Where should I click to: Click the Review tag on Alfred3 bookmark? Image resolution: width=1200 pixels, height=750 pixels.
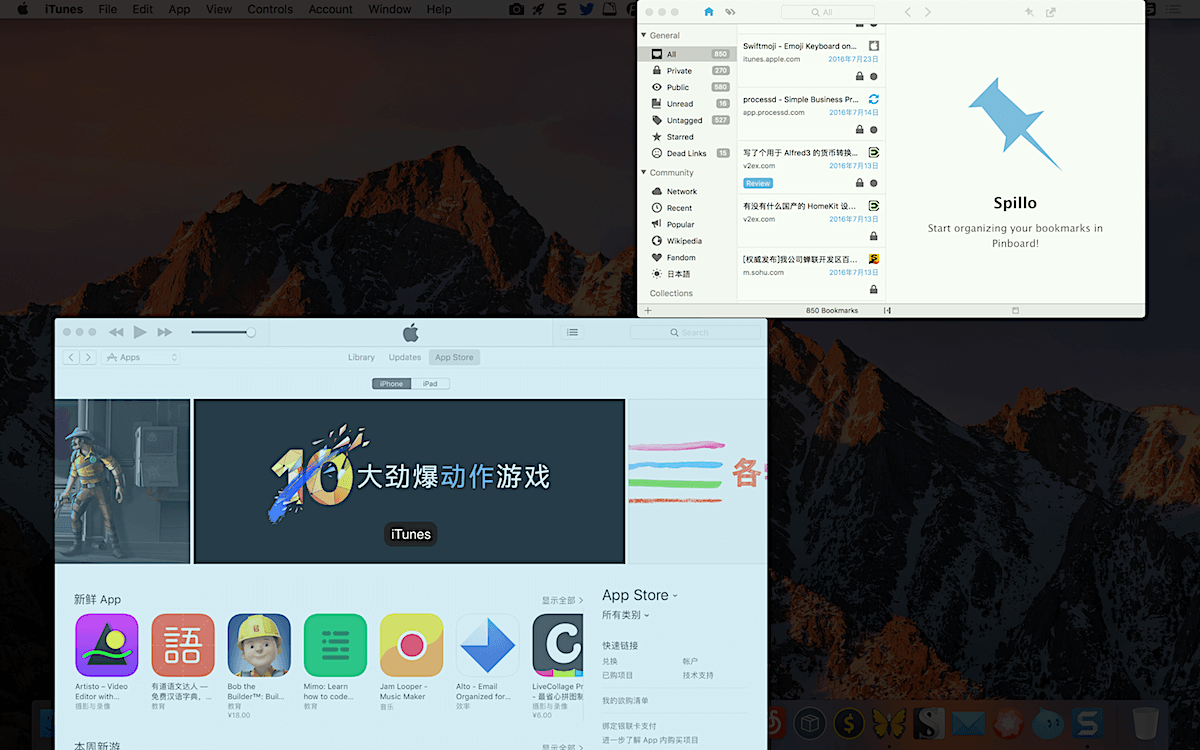pyautogui.click(x=758, y=183)
